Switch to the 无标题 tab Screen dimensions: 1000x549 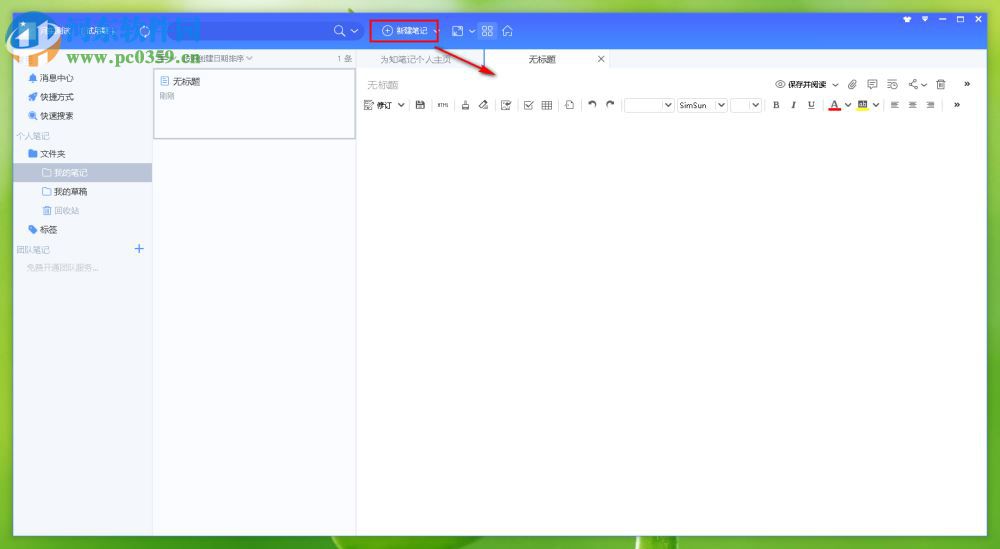[542, 59]
